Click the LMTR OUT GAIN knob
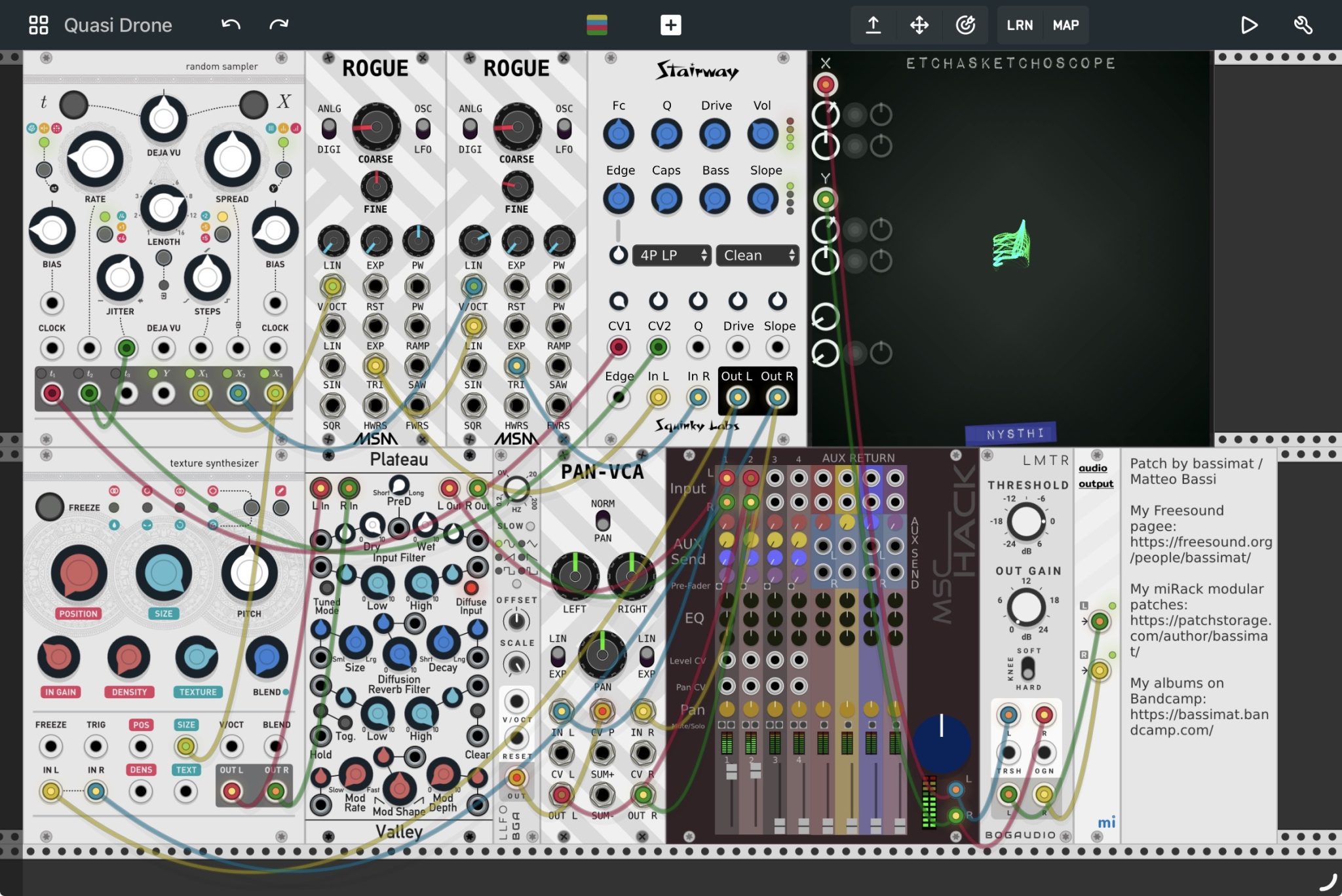This screenshot has height=896, width=1342. (1026, 607)
